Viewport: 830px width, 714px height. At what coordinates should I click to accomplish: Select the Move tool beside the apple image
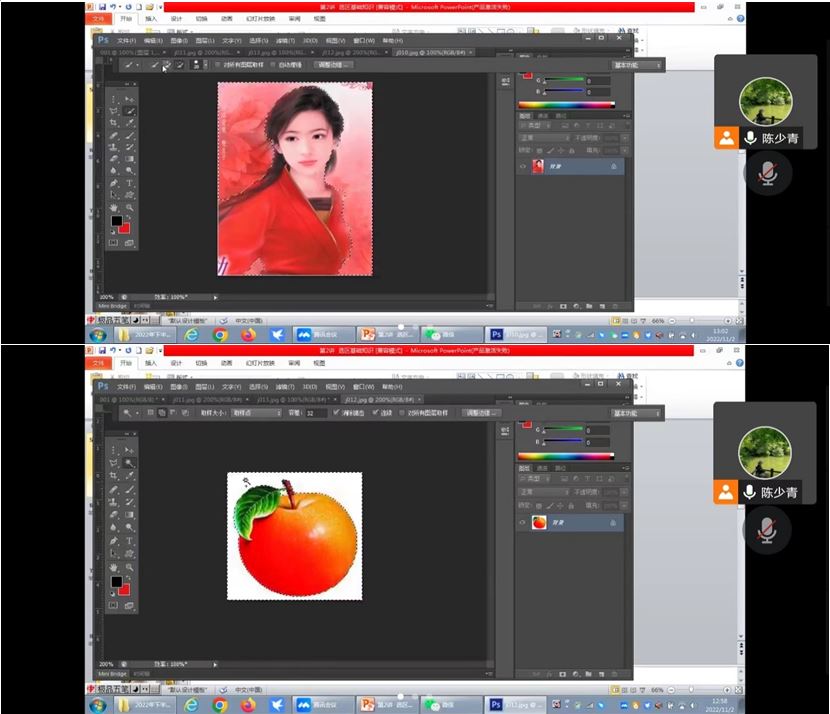[x=129, y=450]
